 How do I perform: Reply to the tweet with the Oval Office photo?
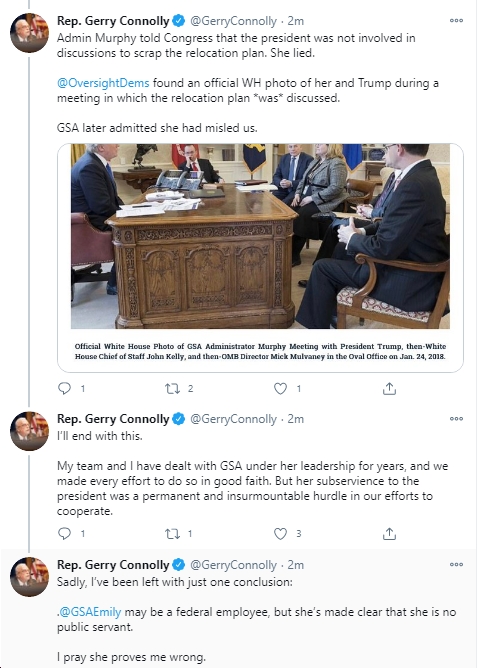64,389
